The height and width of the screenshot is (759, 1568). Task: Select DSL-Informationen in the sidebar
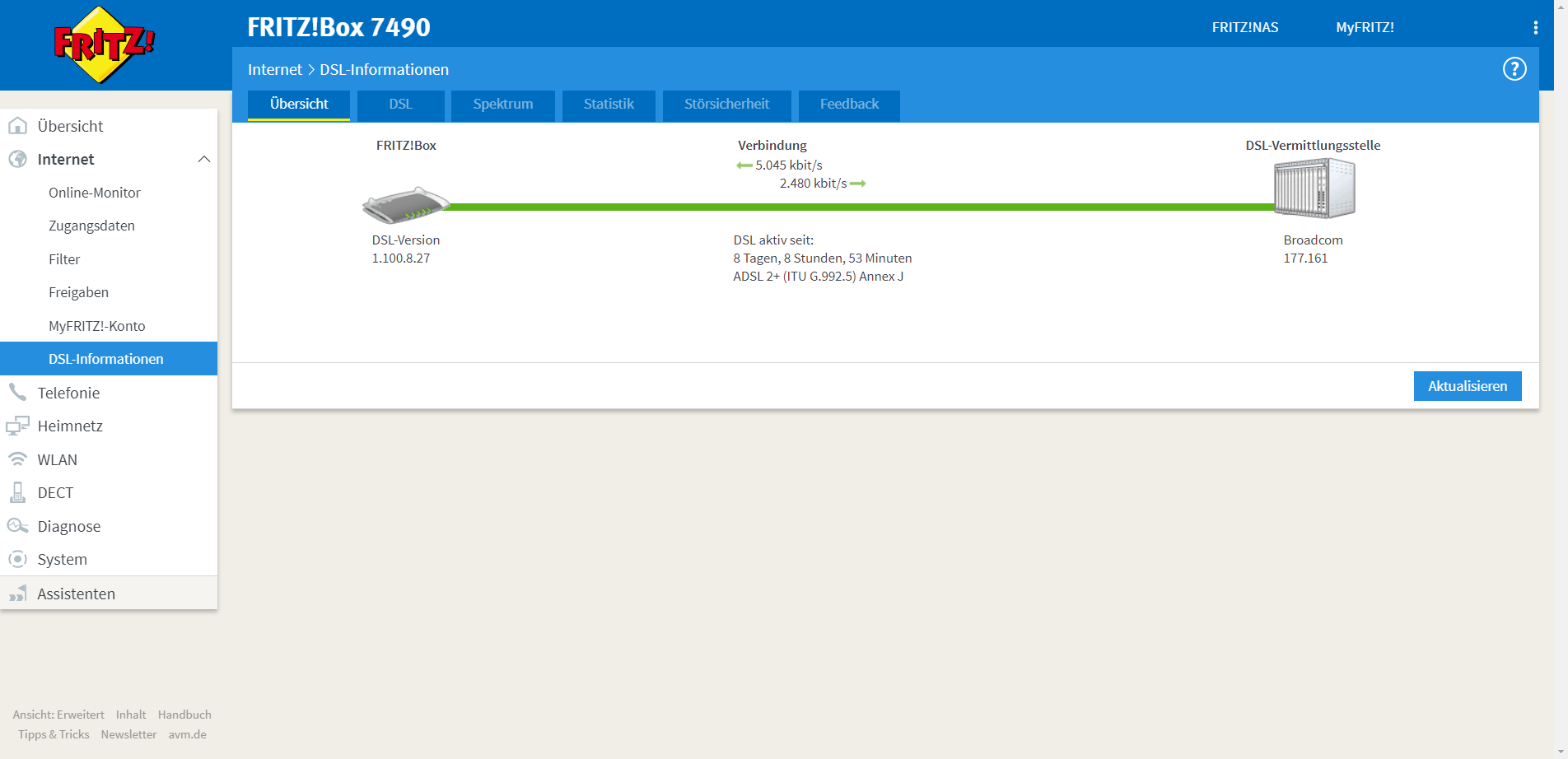pos(109,359)
